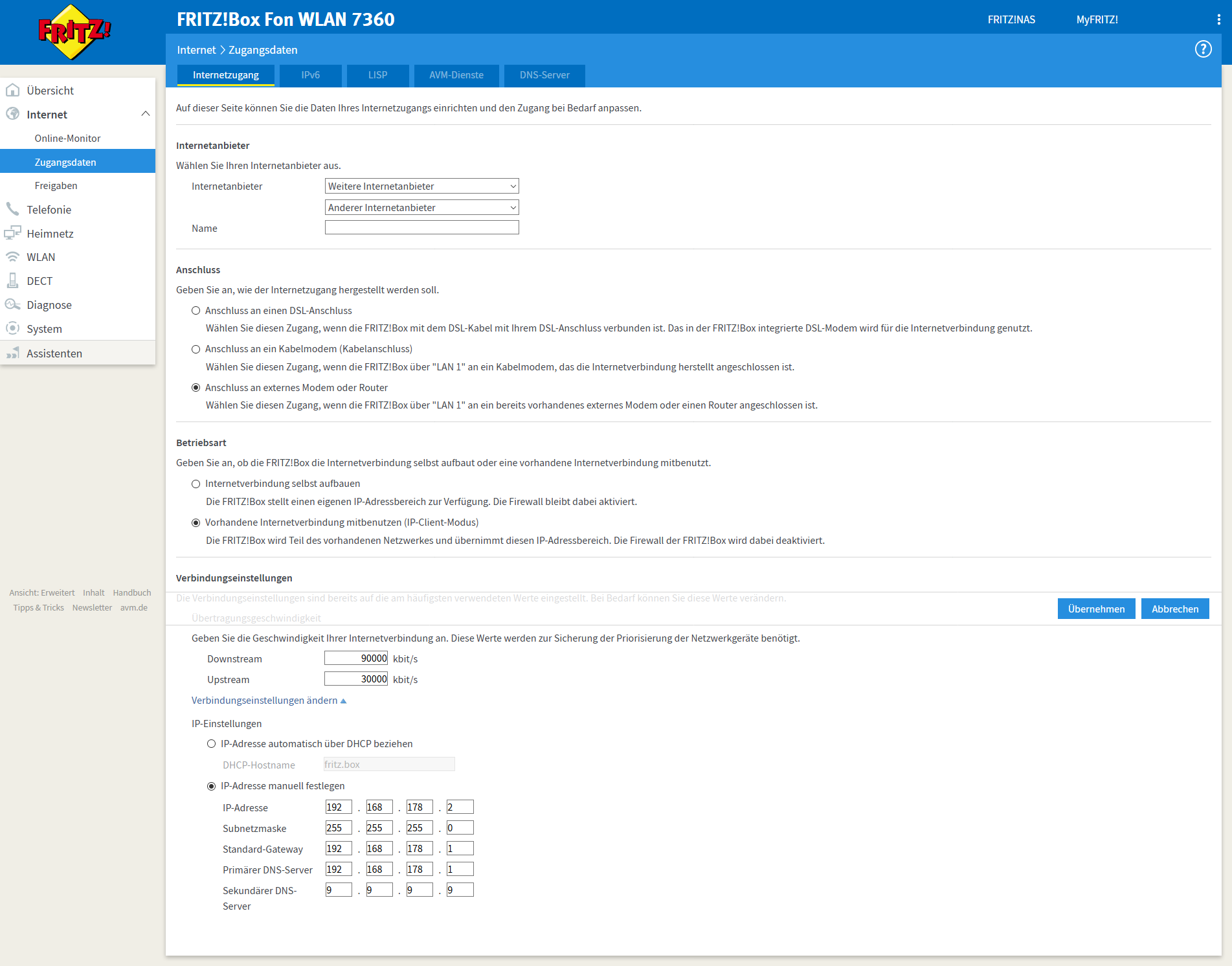
Task: Switch to the Internetzugang tab
Action: (x=225, y=75)
